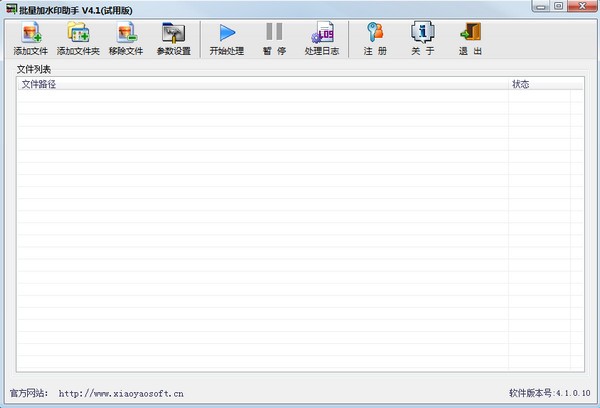Click the 文件路径 column header
The image size is (600, 408).
pos(40,85)
